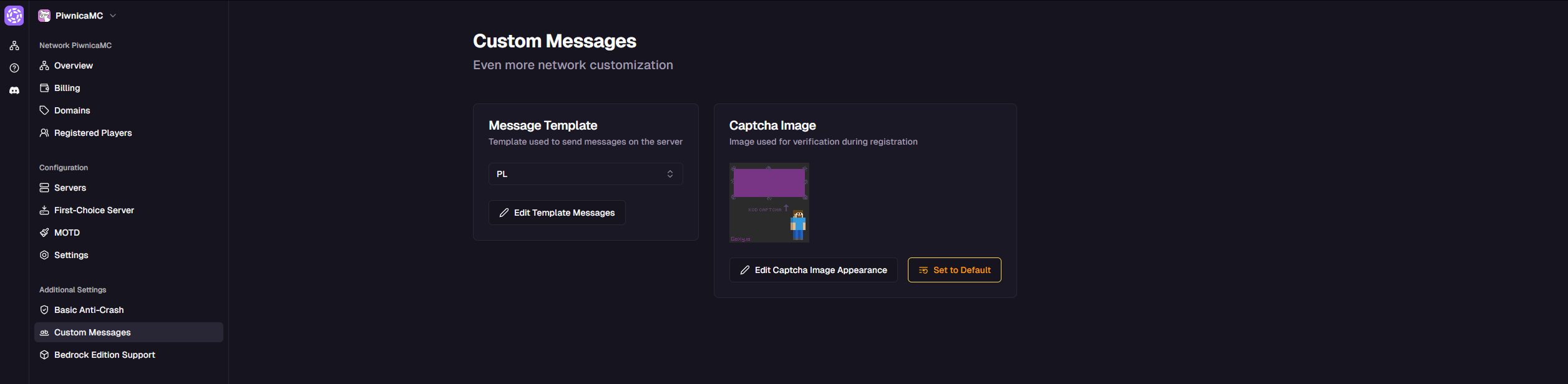Open Bedrock Edition Support page

[129, 355]
